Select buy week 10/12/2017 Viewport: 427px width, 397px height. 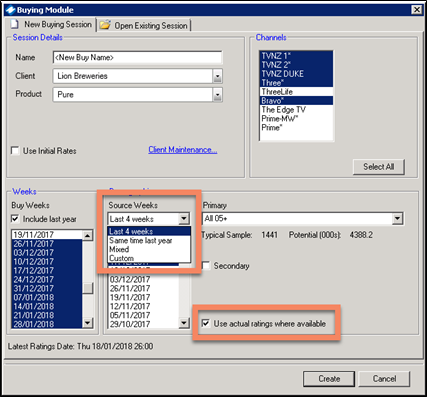pos(47,262)
